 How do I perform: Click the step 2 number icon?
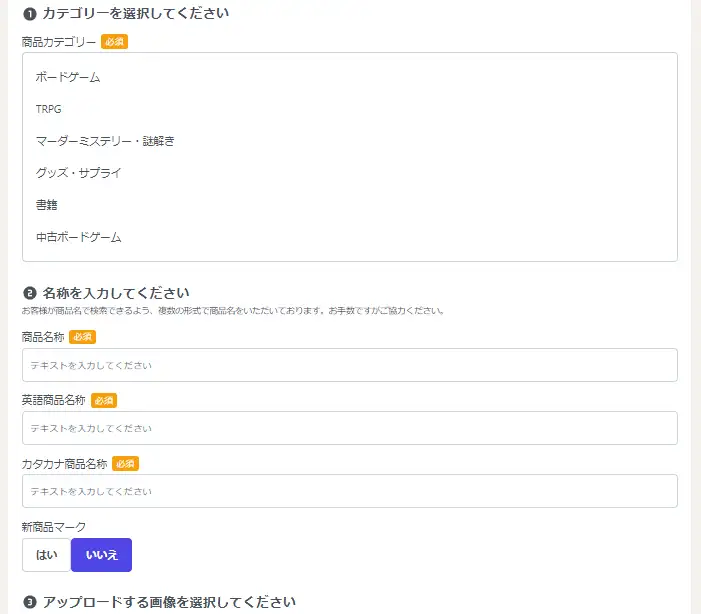[x=29, y=294]
